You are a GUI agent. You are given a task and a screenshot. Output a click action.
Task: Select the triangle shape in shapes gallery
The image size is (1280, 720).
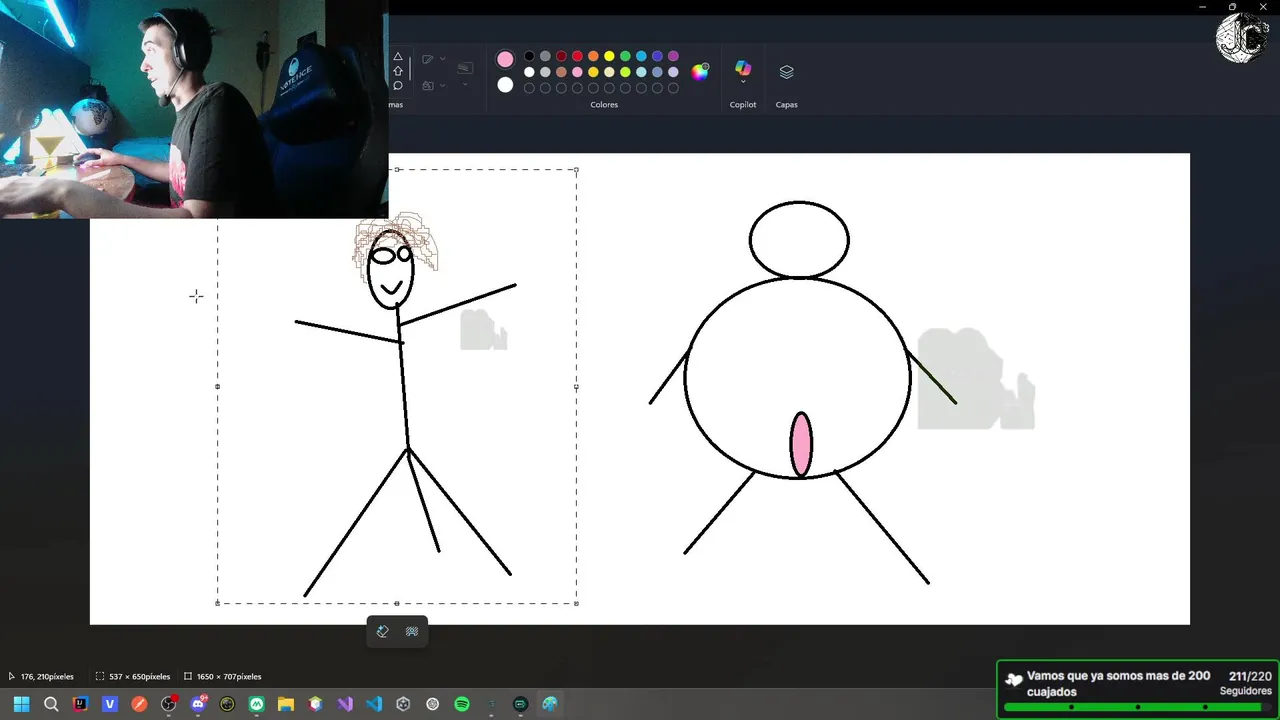coord(398,56)
